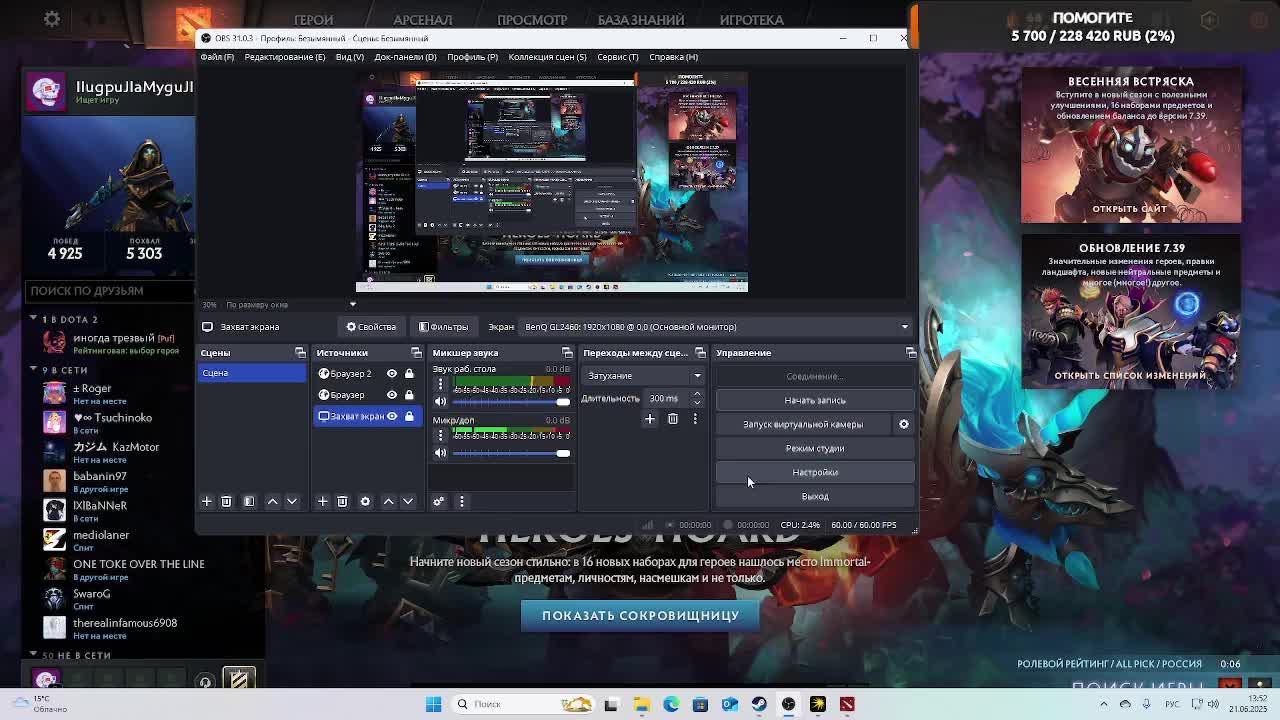Pop out the Переходы dock panel

tap(700, 353)
